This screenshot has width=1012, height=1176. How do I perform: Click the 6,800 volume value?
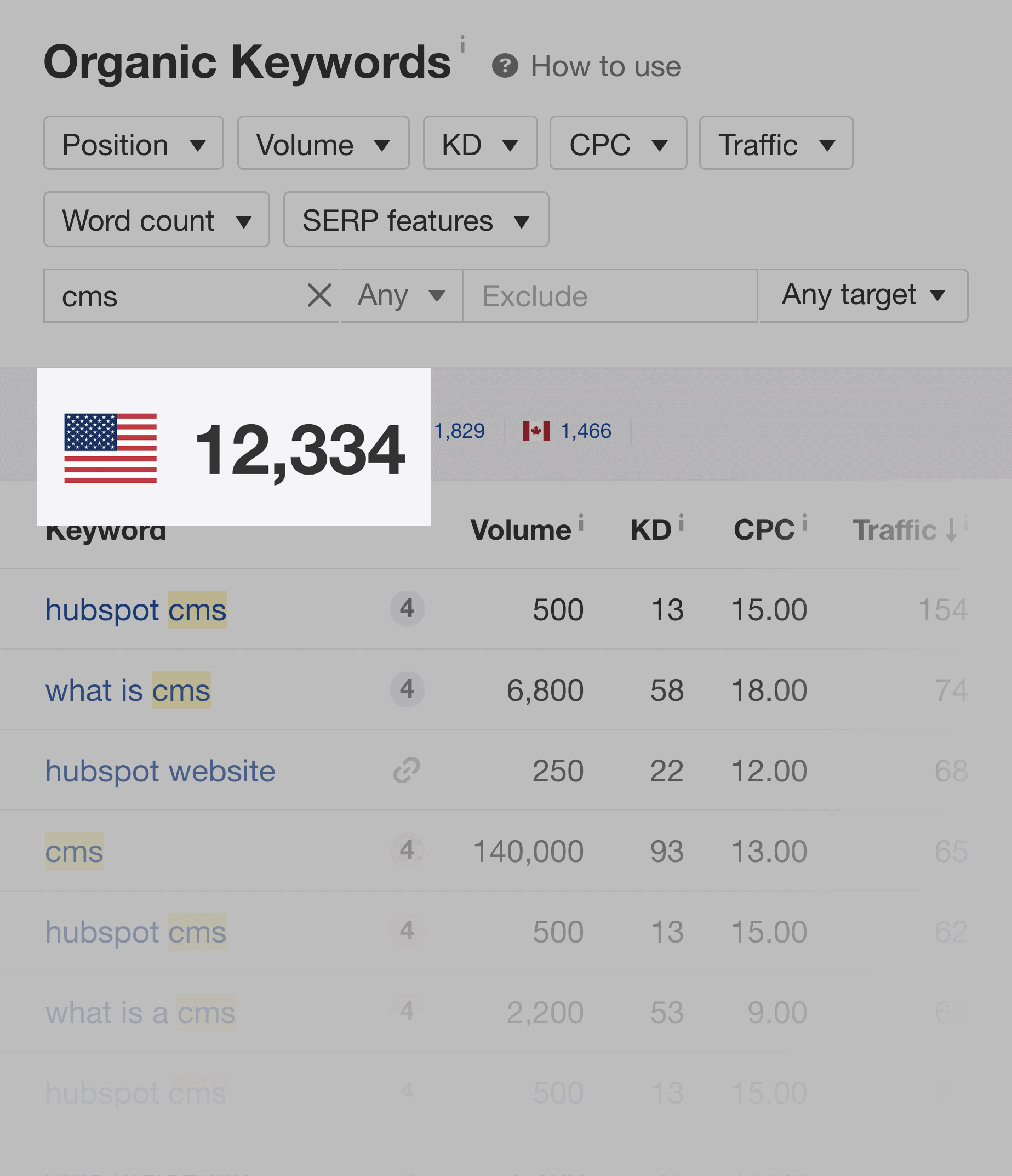point(545,690)
